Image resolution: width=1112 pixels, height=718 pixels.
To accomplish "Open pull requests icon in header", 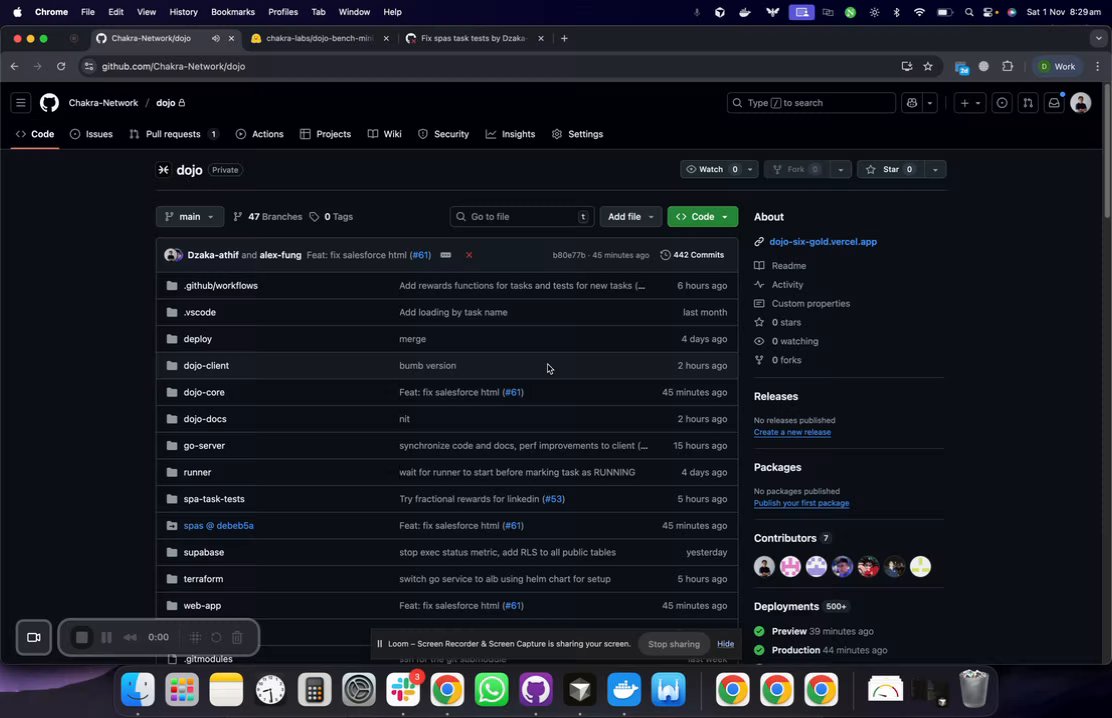I will [1028, 103].
